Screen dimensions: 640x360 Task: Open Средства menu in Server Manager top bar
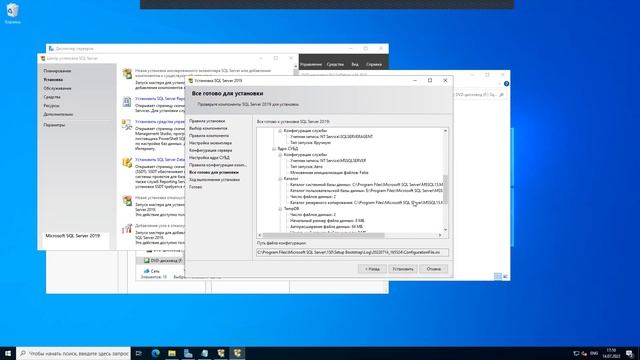click(x=335, y=64)
